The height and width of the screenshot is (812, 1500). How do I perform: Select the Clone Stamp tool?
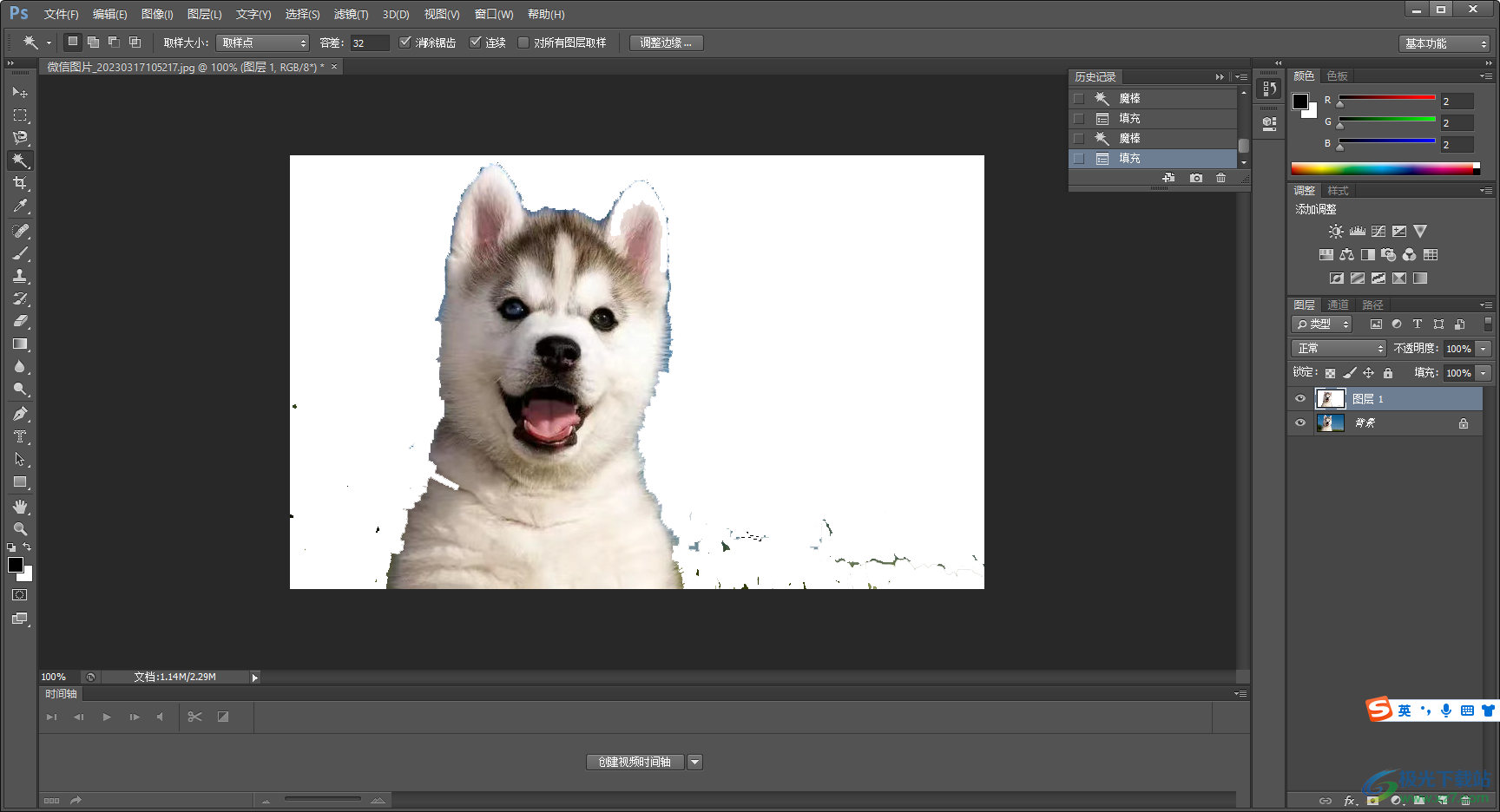[x=20, y=276]
